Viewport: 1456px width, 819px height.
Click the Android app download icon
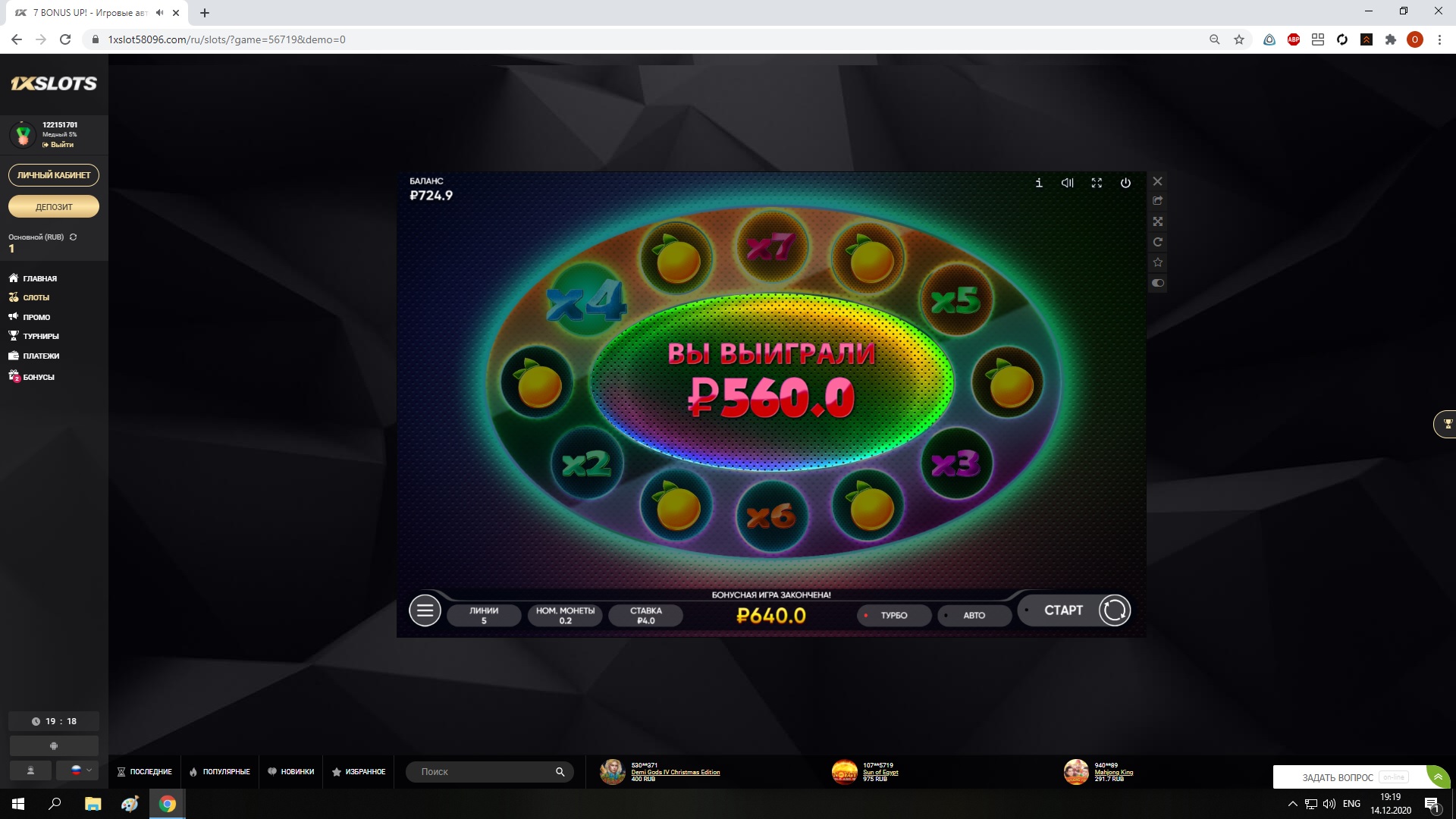click(x=54, y=745)
